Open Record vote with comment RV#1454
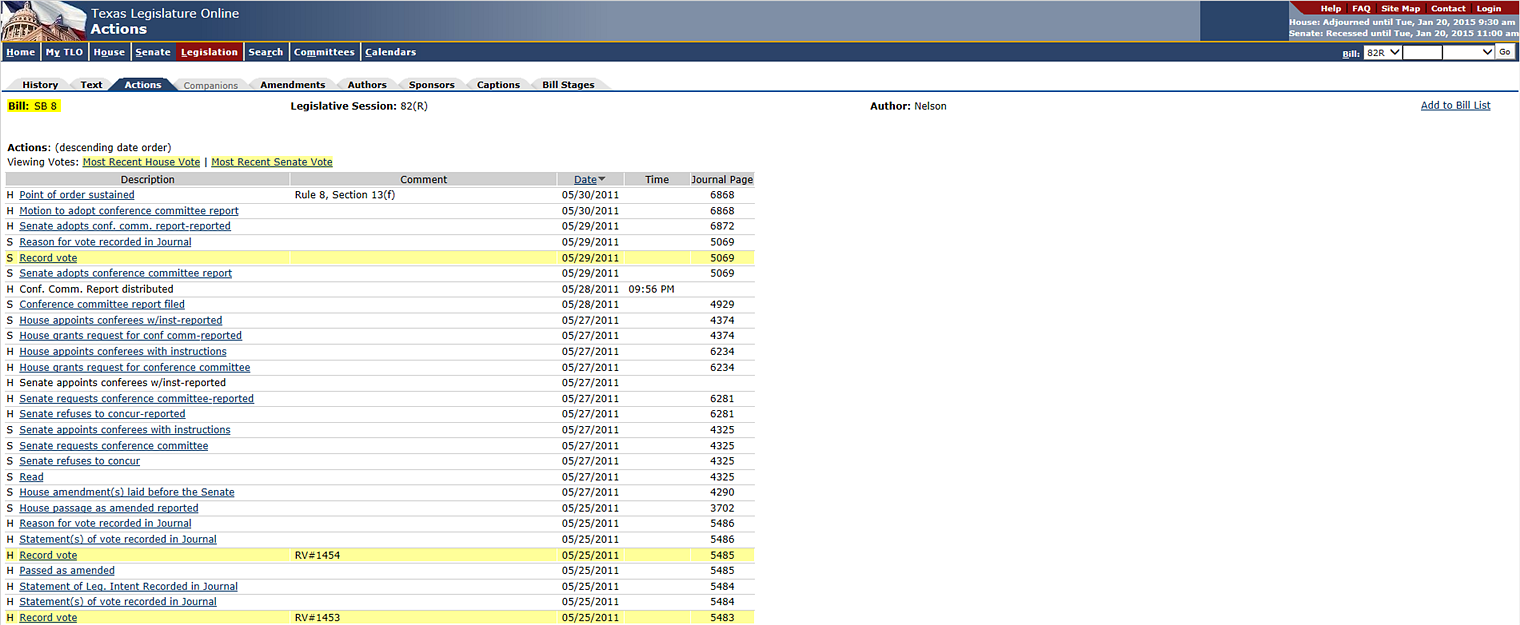The image size is (1520, 625). pyautogui.click(x=48, y=555)
